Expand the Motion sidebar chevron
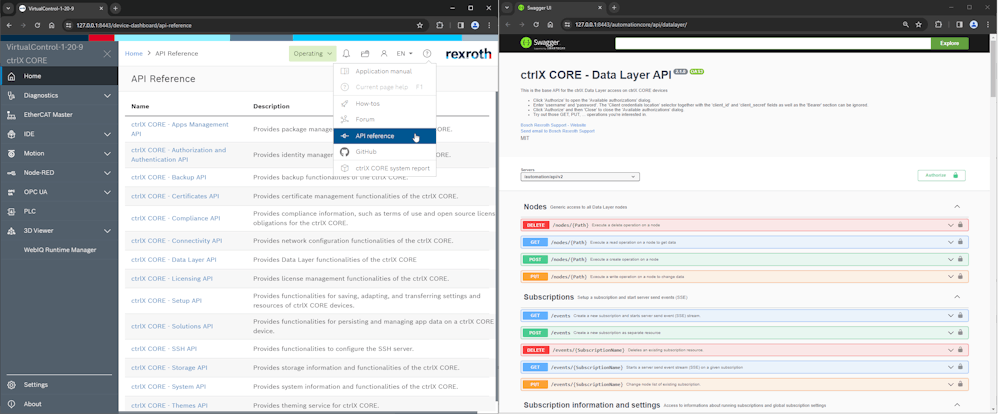The image size is (999, 414). pos(107,153)
